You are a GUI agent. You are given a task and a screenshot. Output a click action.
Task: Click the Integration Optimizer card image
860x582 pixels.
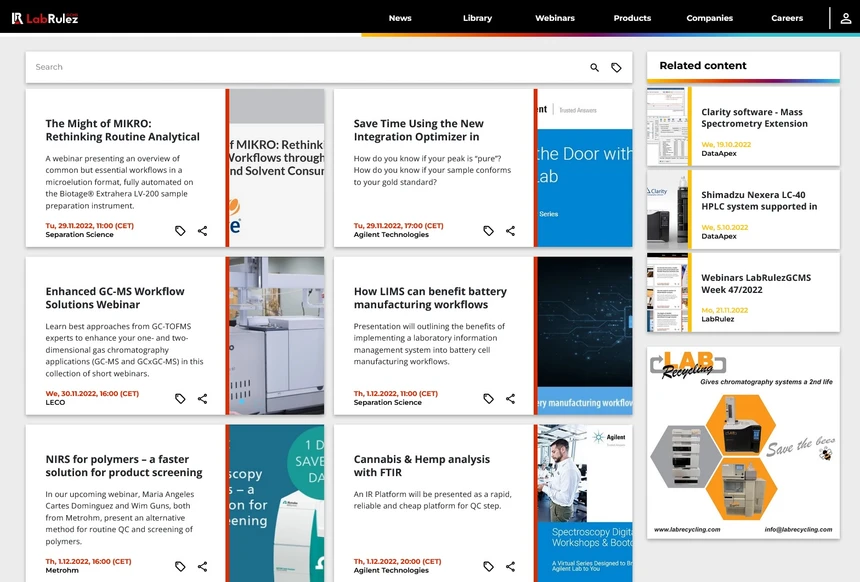point(585,168)
